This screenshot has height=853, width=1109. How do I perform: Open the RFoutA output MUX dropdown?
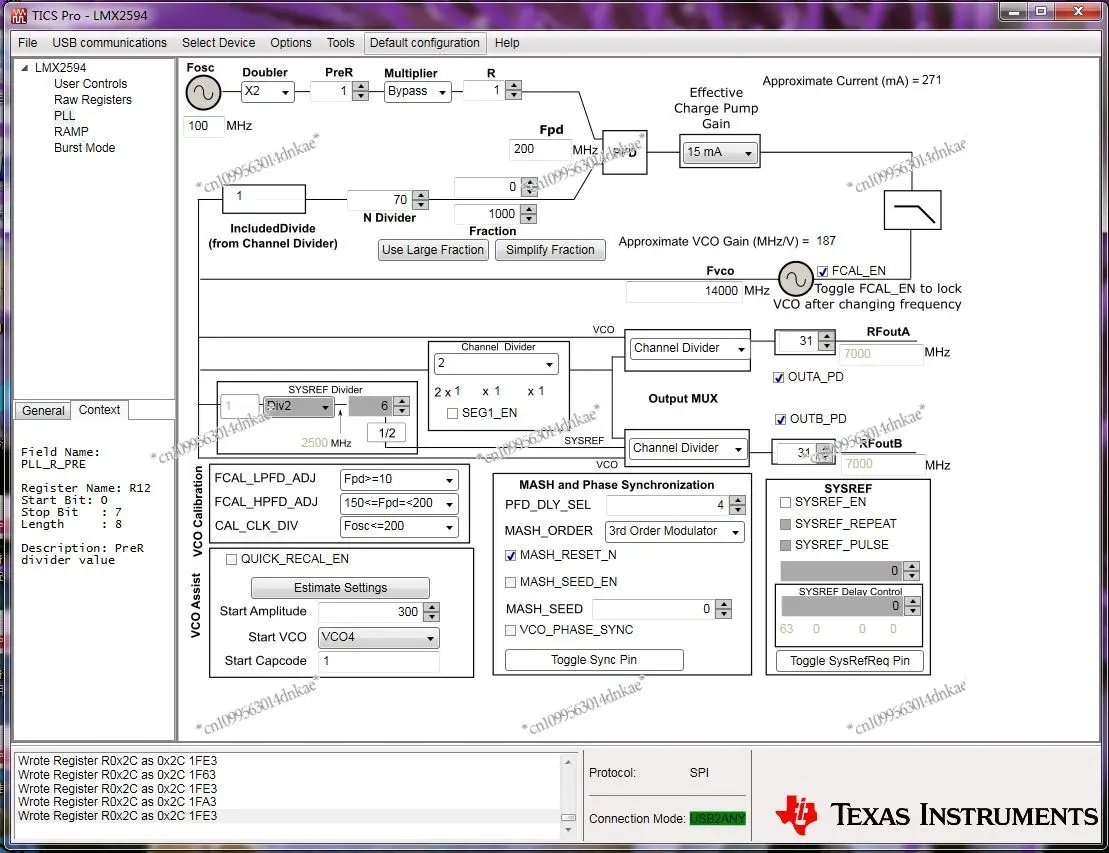[x=689, y=348]
